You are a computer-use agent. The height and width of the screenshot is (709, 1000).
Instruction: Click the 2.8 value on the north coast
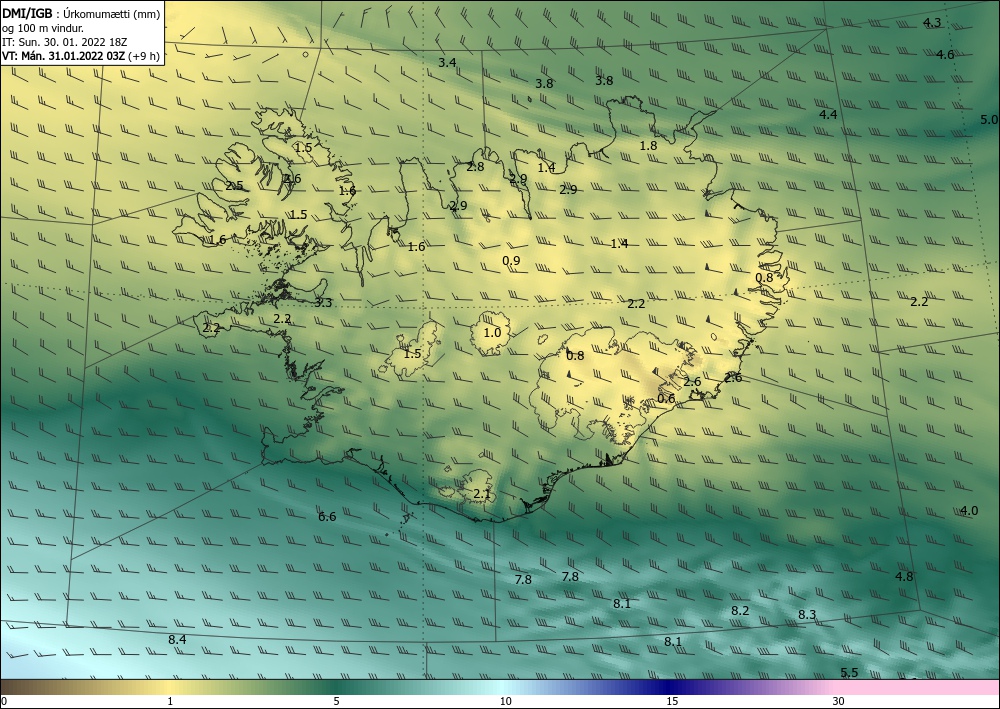pyautogui.click(x=475, y=167)
